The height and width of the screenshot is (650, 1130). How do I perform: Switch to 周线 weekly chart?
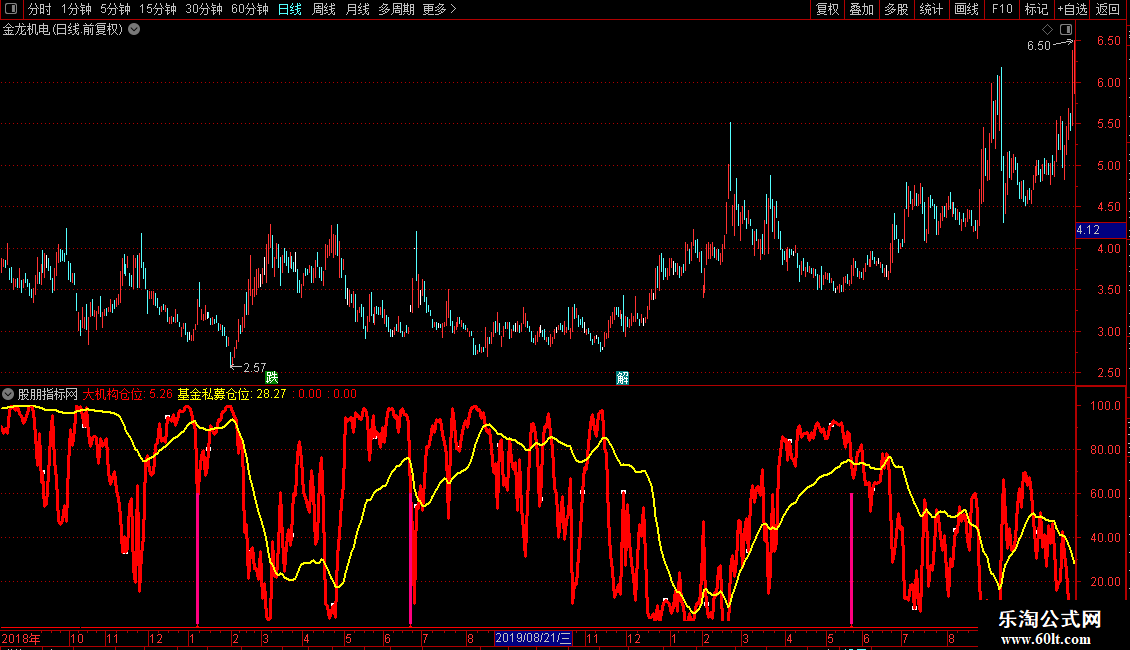point(324,9)
